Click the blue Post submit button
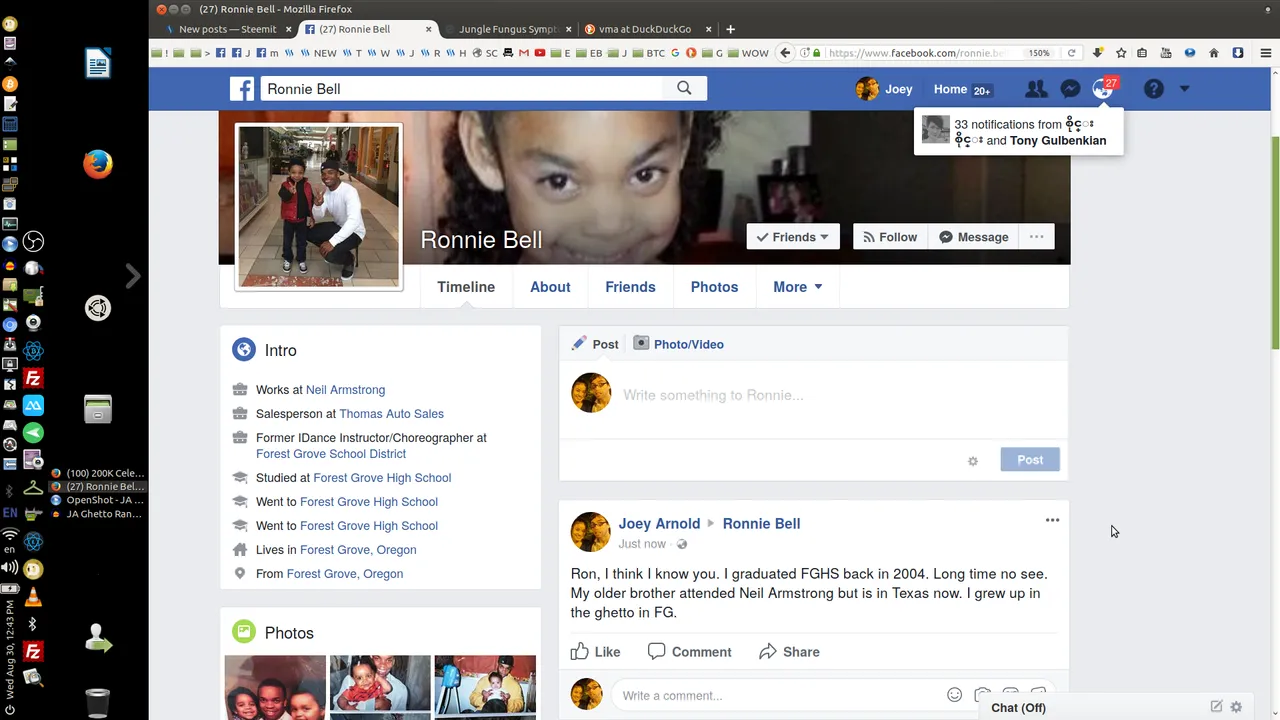Image resolution: width=1280 pixels, height=720 pixels. coord(1030,460)
